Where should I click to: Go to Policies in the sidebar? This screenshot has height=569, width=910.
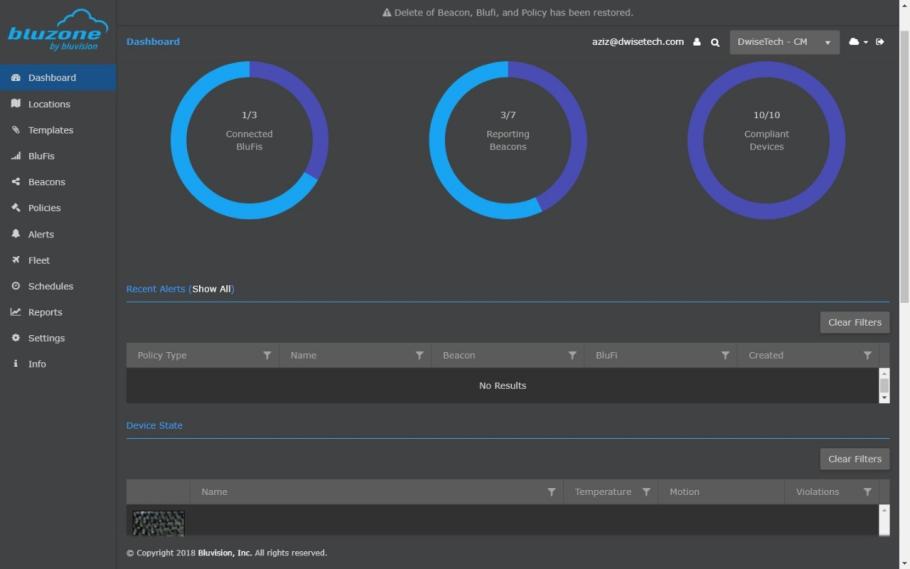pos(44,208)
